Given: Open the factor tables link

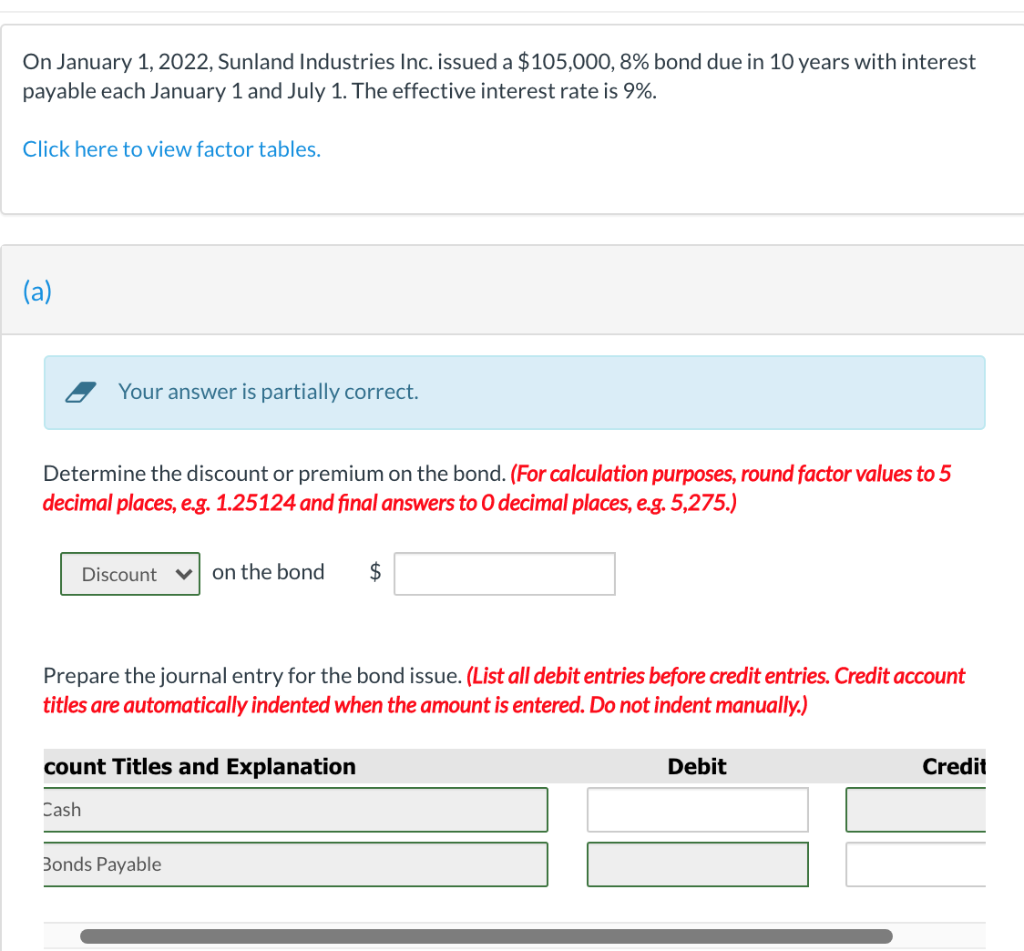Looking at the screenshot, I should (172, 150).
